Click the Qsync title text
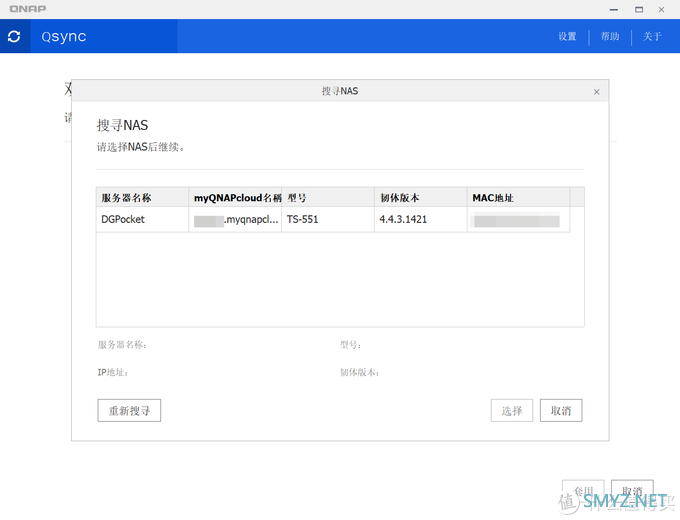The height and width of the screenshot is (520, 680). (64, 36)
